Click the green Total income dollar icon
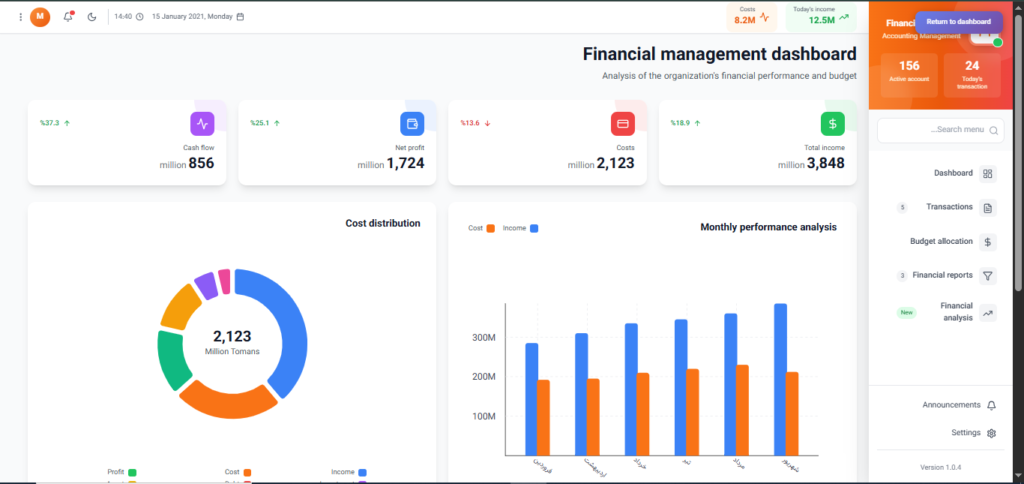Viewport: 1024px width, 484px height. click(x=832, y=124)
